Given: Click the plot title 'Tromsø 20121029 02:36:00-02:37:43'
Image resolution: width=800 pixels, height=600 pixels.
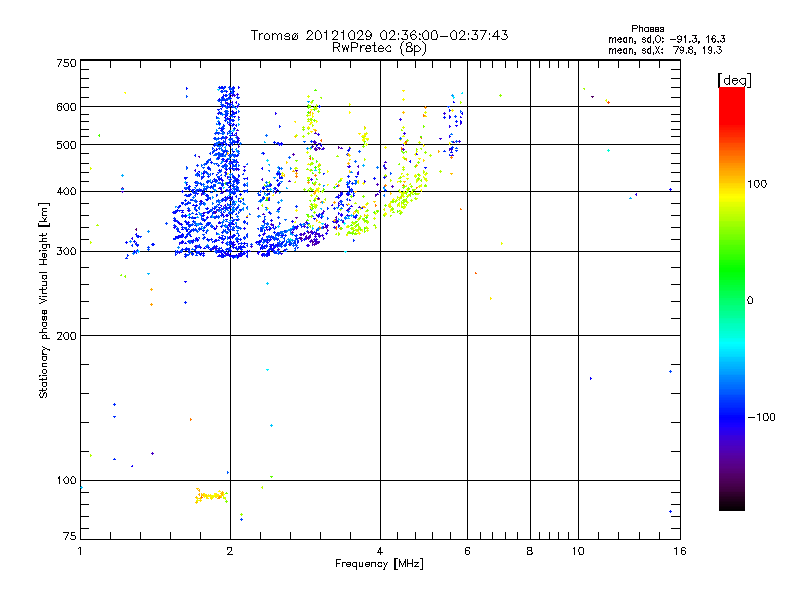Looking at the screenshot, I should (379, 35).
